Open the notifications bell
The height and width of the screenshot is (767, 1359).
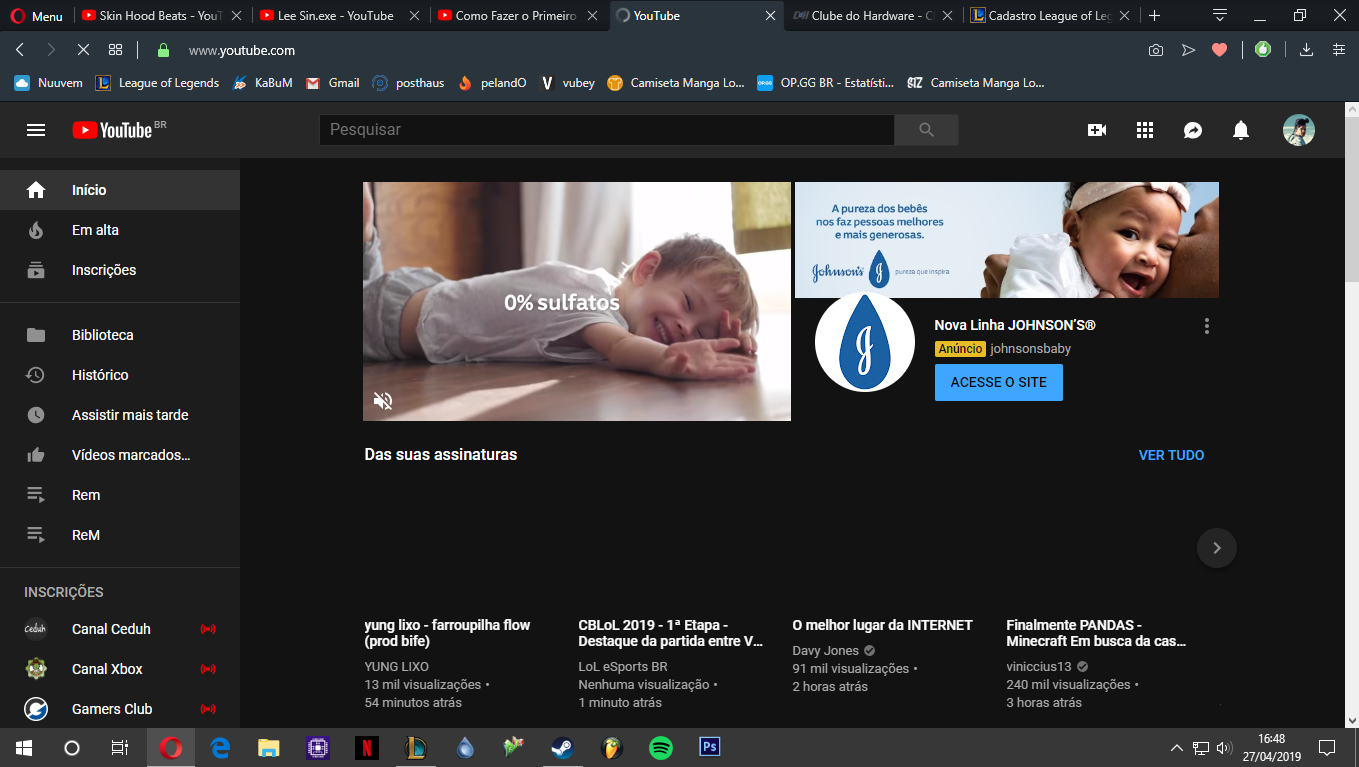[1241, 130]
